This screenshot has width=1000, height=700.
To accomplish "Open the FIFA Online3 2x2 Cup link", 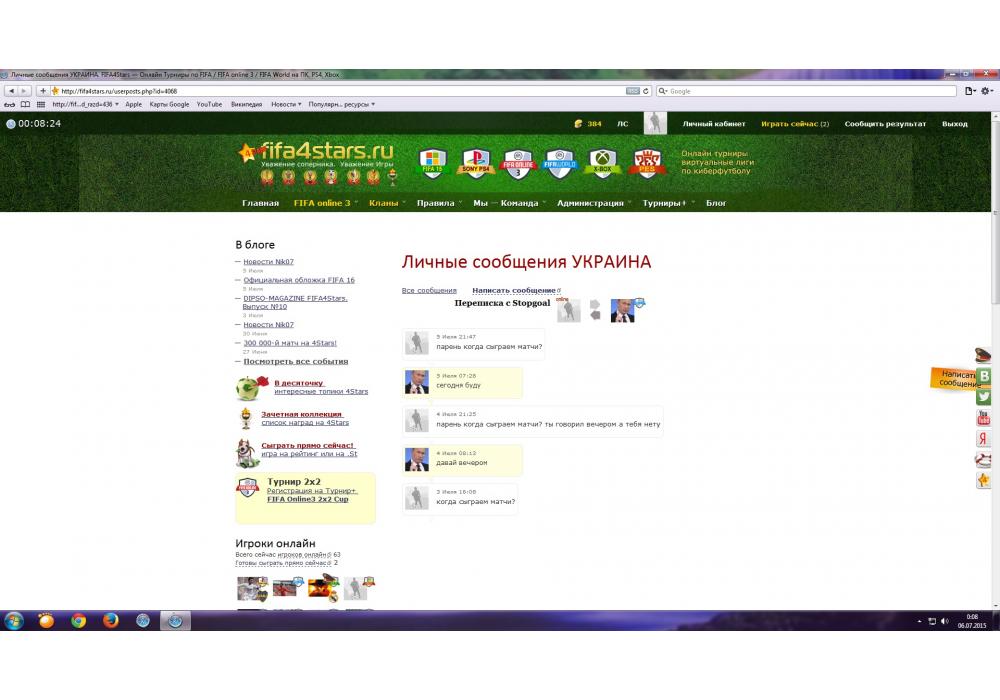I will pyautogui.click(x=307, y=499).
